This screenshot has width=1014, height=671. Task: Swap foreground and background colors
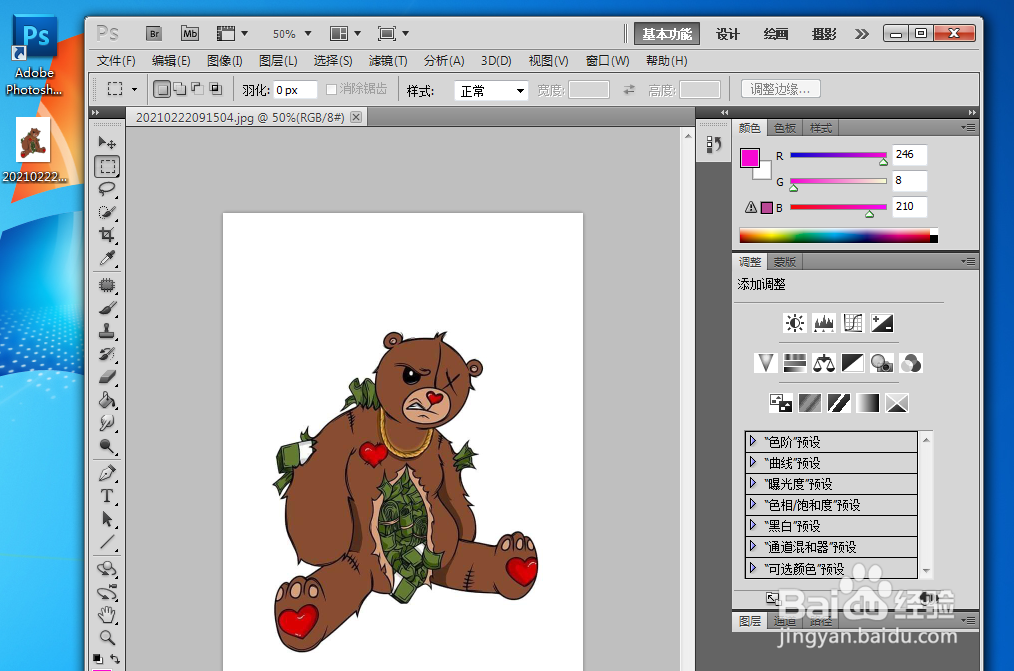[115, 659]
